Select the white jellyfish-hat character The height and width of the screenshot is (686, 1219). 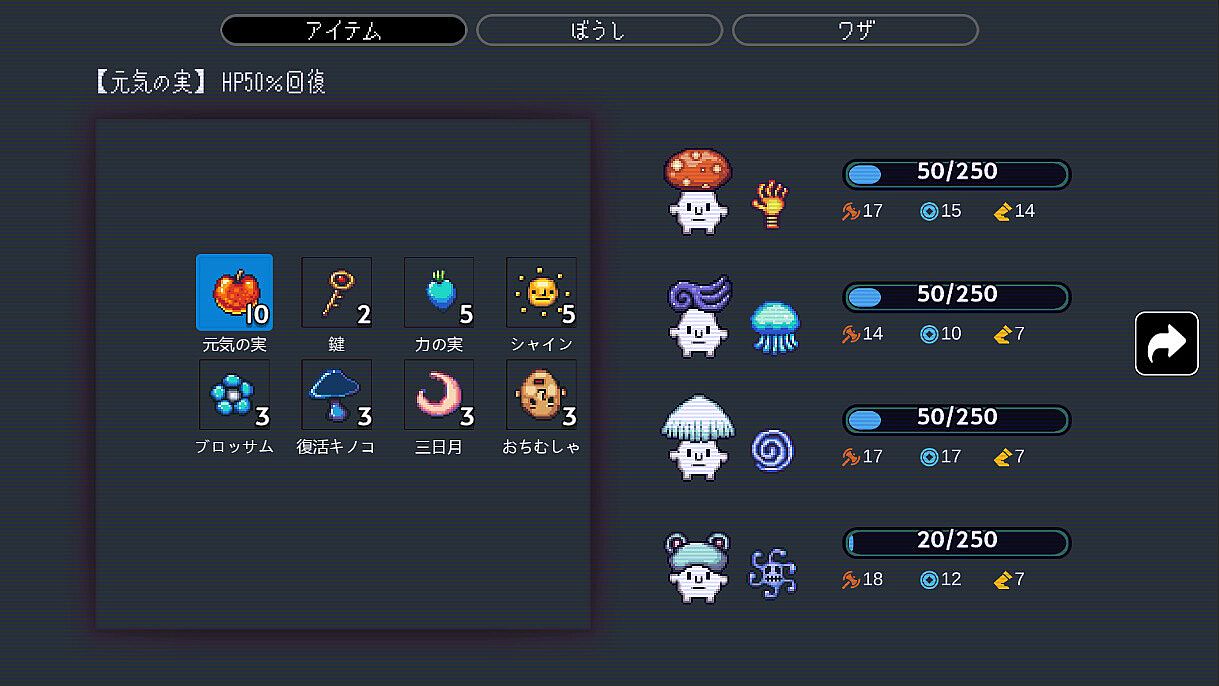[697, 437]
